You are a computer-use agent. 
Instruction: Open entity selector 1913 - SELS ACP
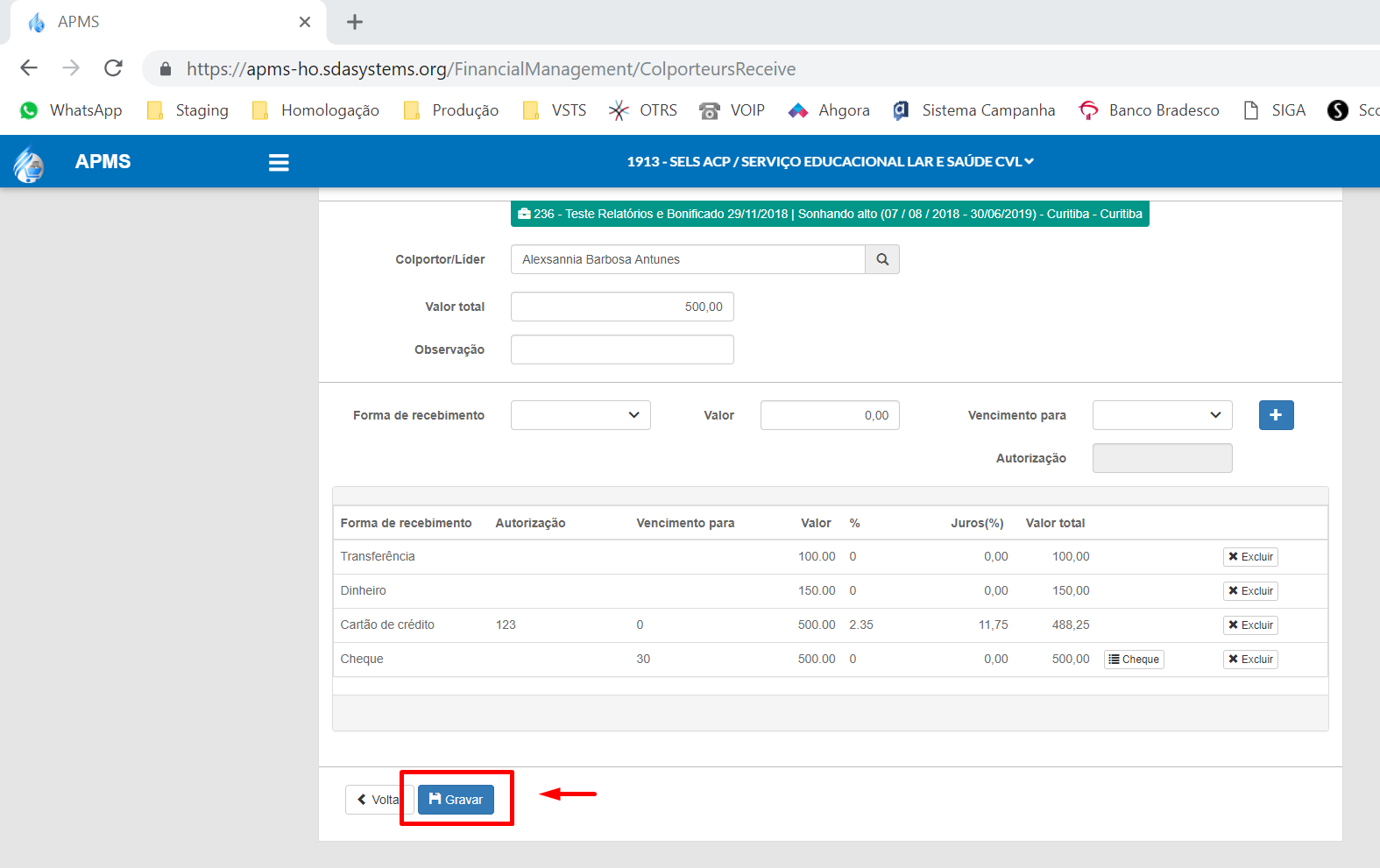coord(830,161)
